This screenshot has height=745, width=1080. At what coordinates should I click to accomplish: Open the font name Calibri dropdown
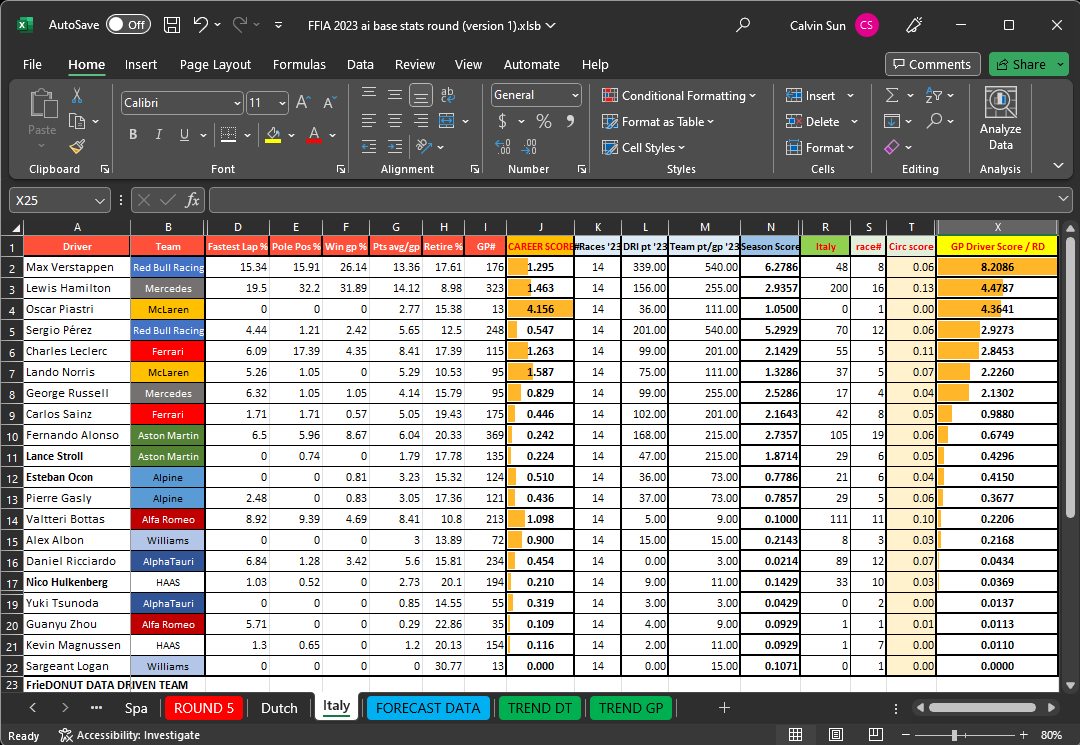237,103
